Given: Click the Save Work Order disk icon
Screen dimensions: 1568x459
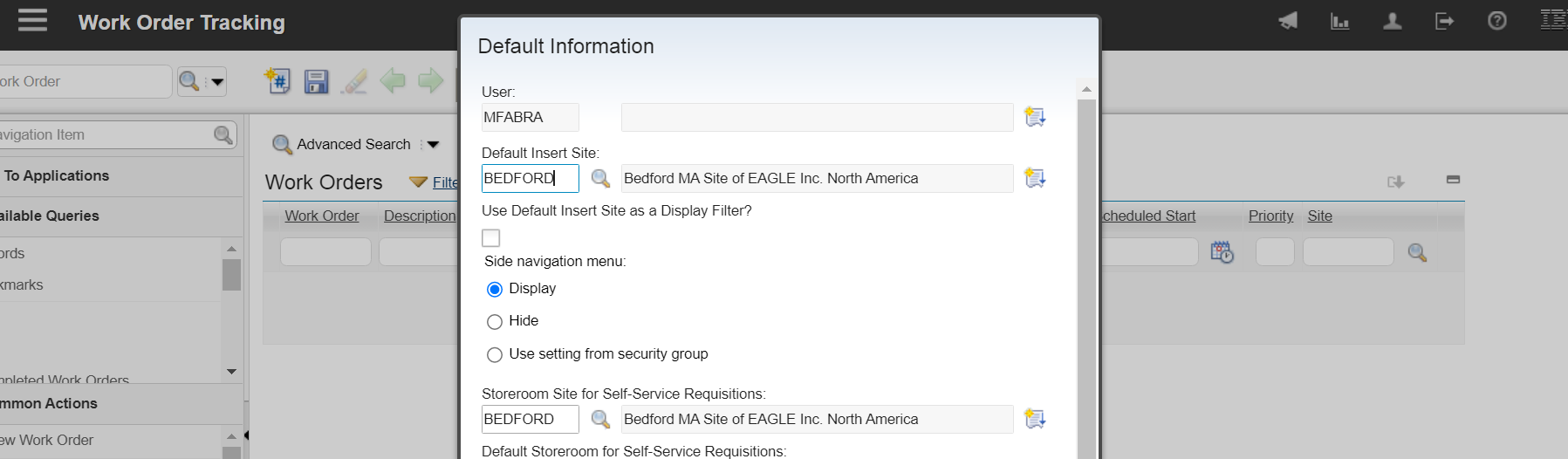Looking at the screenshot, I should tap(316, 81).
